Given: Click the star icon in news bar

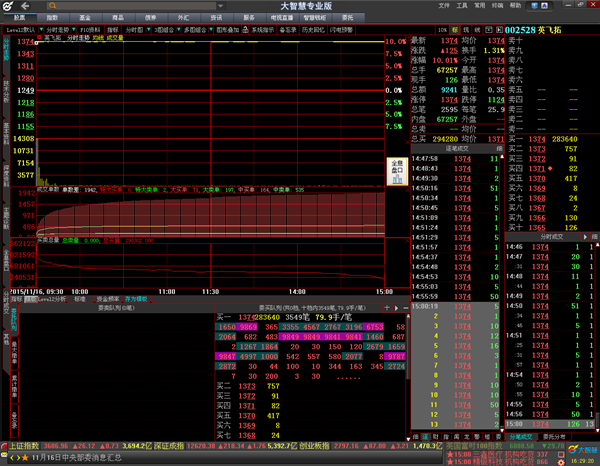Looking at the screenshot, I should [25, 458].
